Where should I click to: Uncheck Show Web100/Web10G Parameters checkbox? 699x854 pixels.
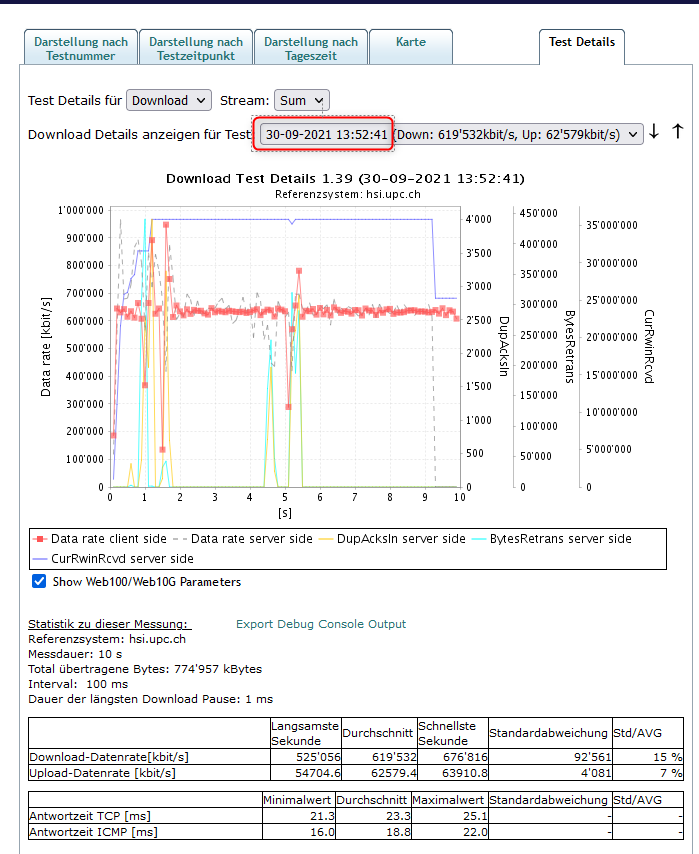39,582
